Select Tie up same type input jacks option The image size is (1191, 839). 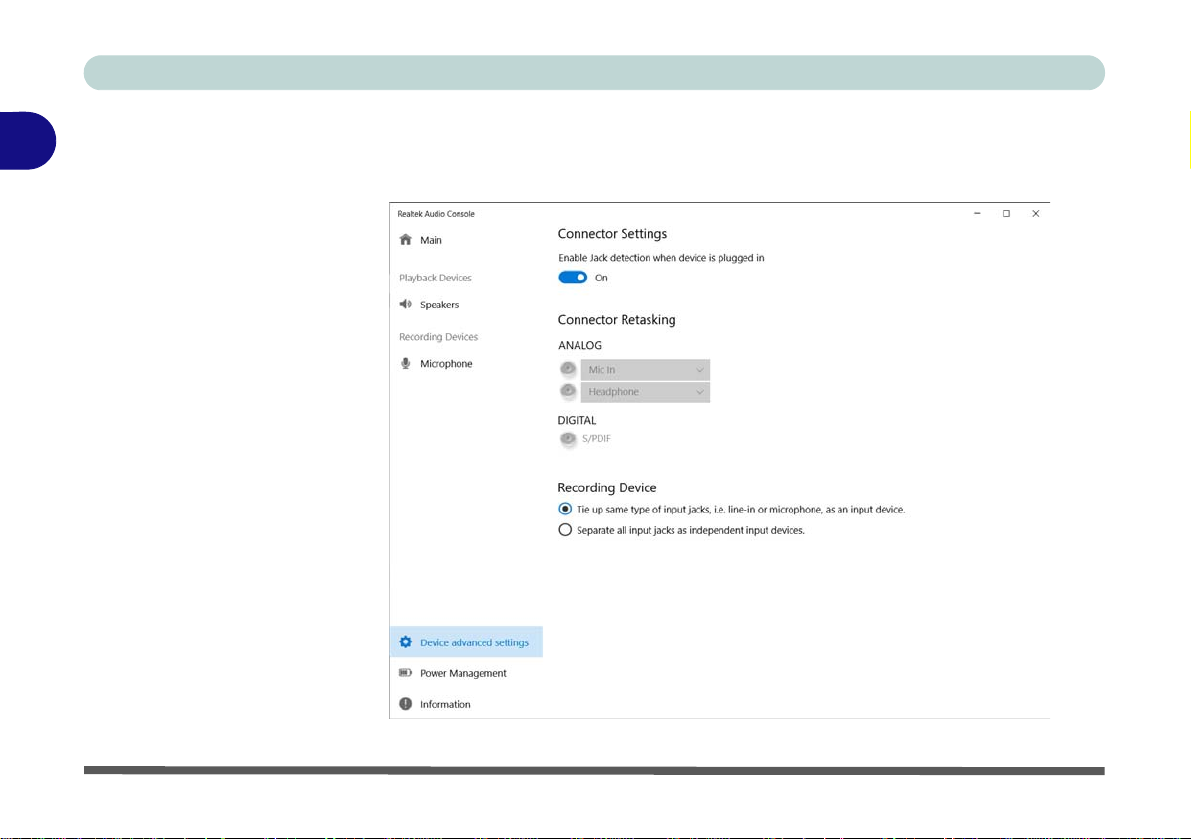[x=565, y=509]
